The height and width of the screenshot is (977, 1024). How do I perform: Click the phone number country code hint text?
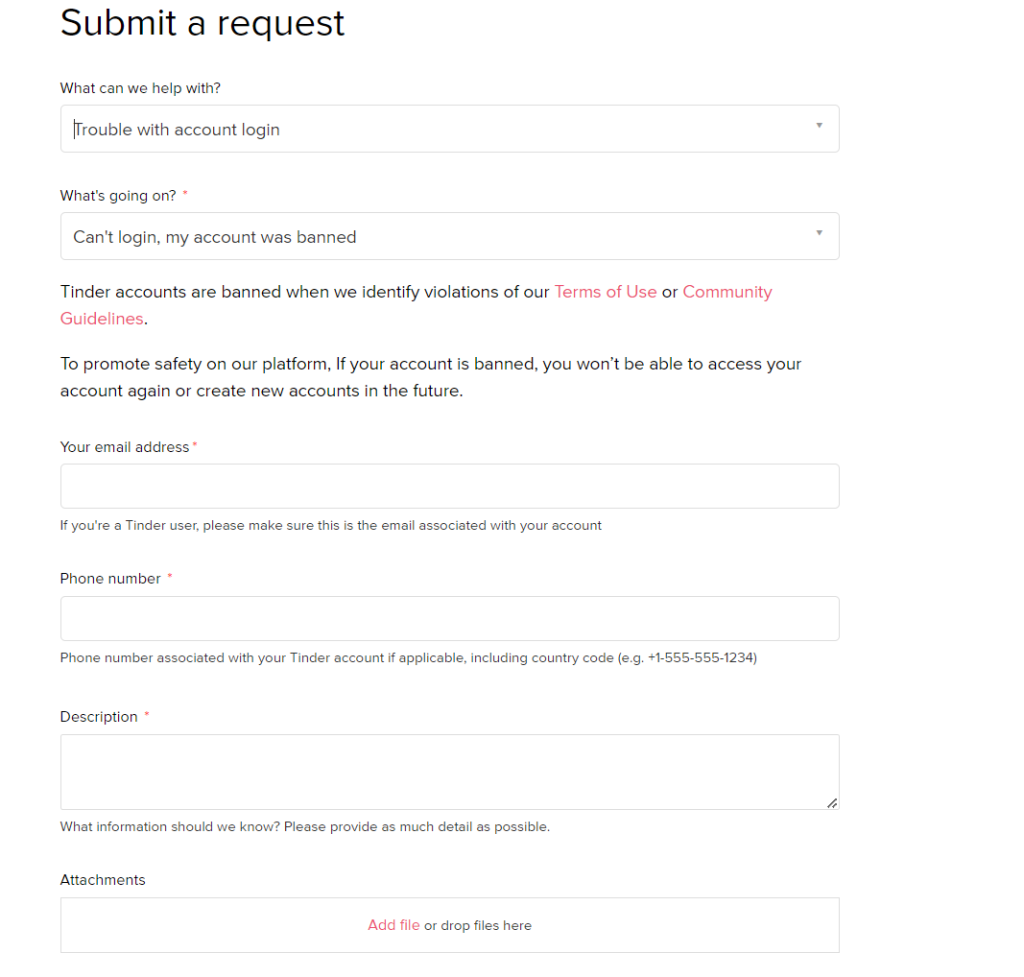408,658
